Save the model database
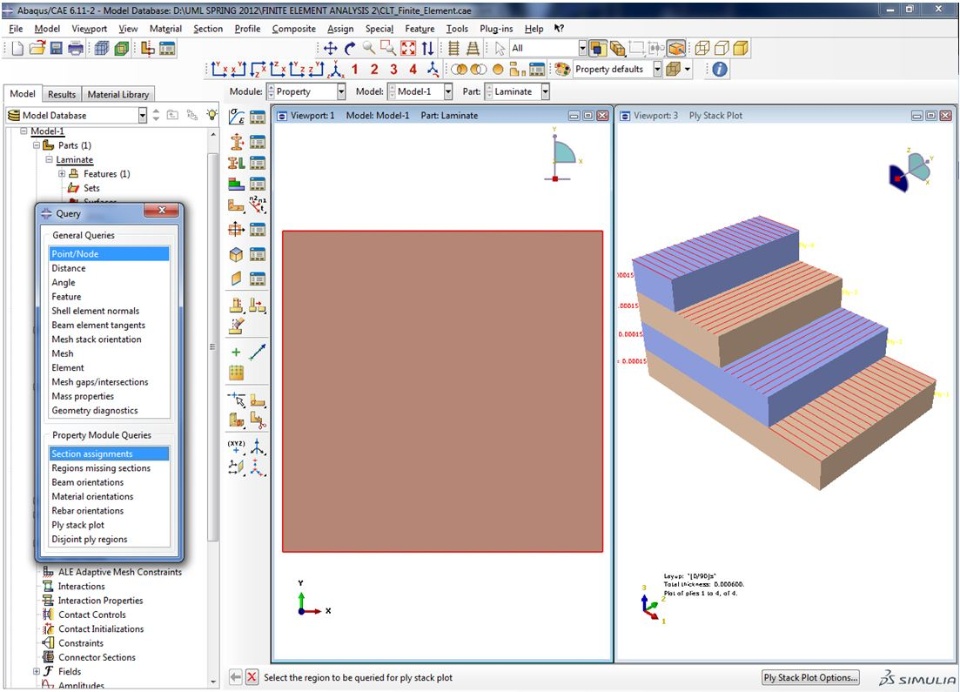Screen dimensions: 960x692 coord(56,48)
